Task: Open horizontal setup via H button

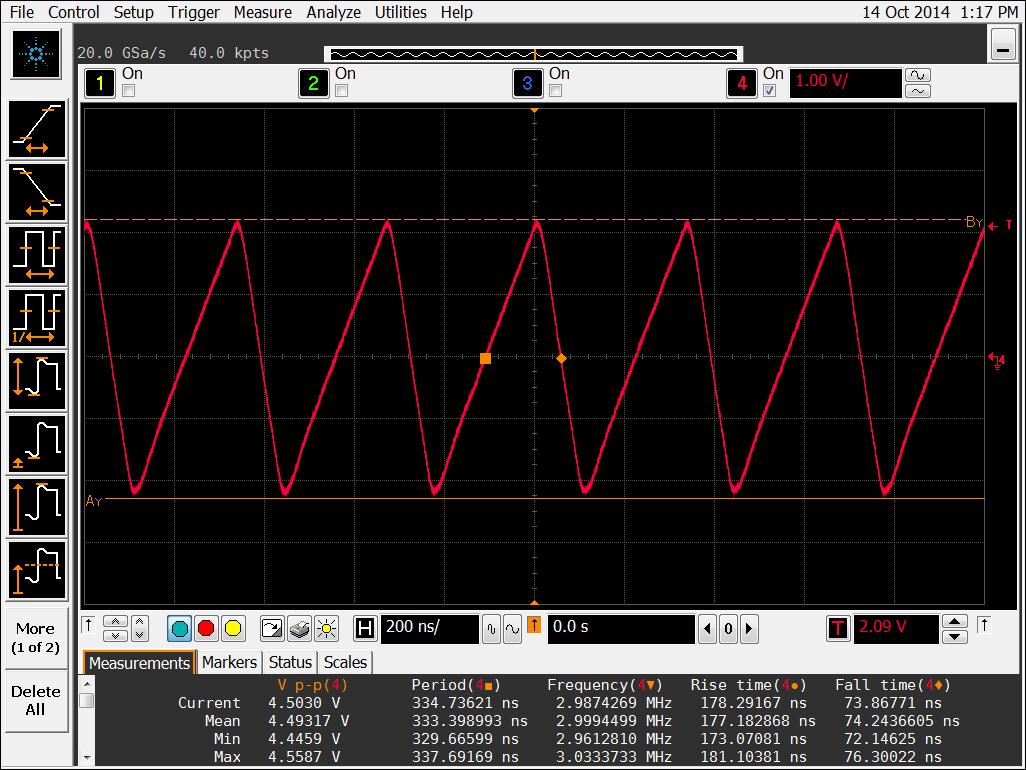Action: click(x=365, y=629)
